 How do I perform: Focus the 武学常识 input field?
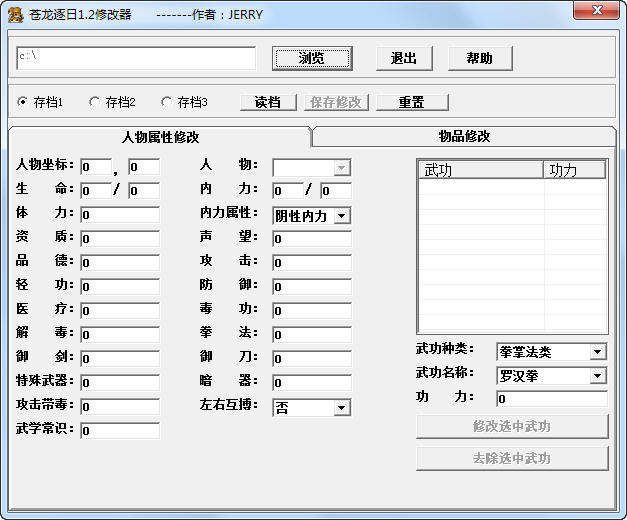pos(120,431)
